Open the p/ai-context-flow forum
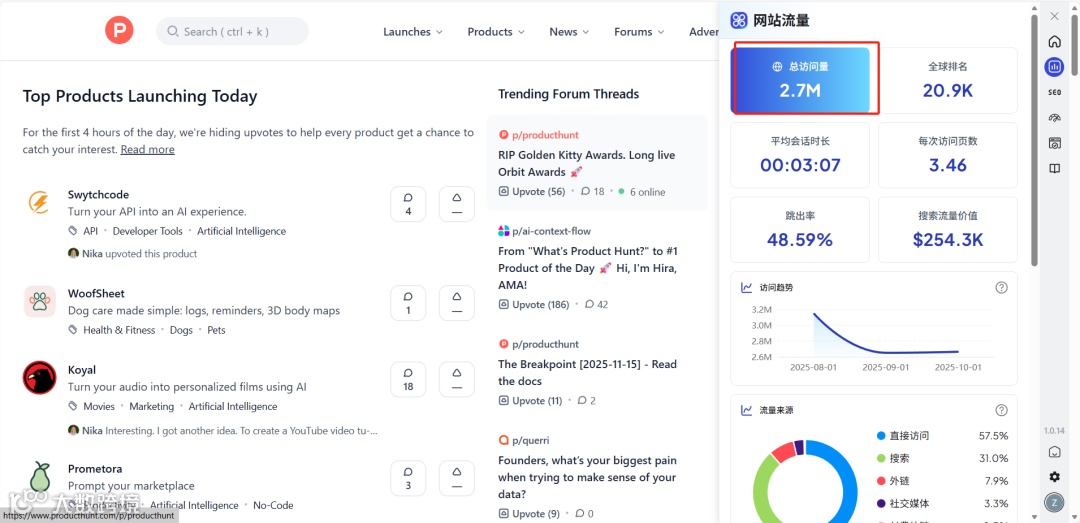Viewport: 1080px width, 523px height. (x=551, y=231)
